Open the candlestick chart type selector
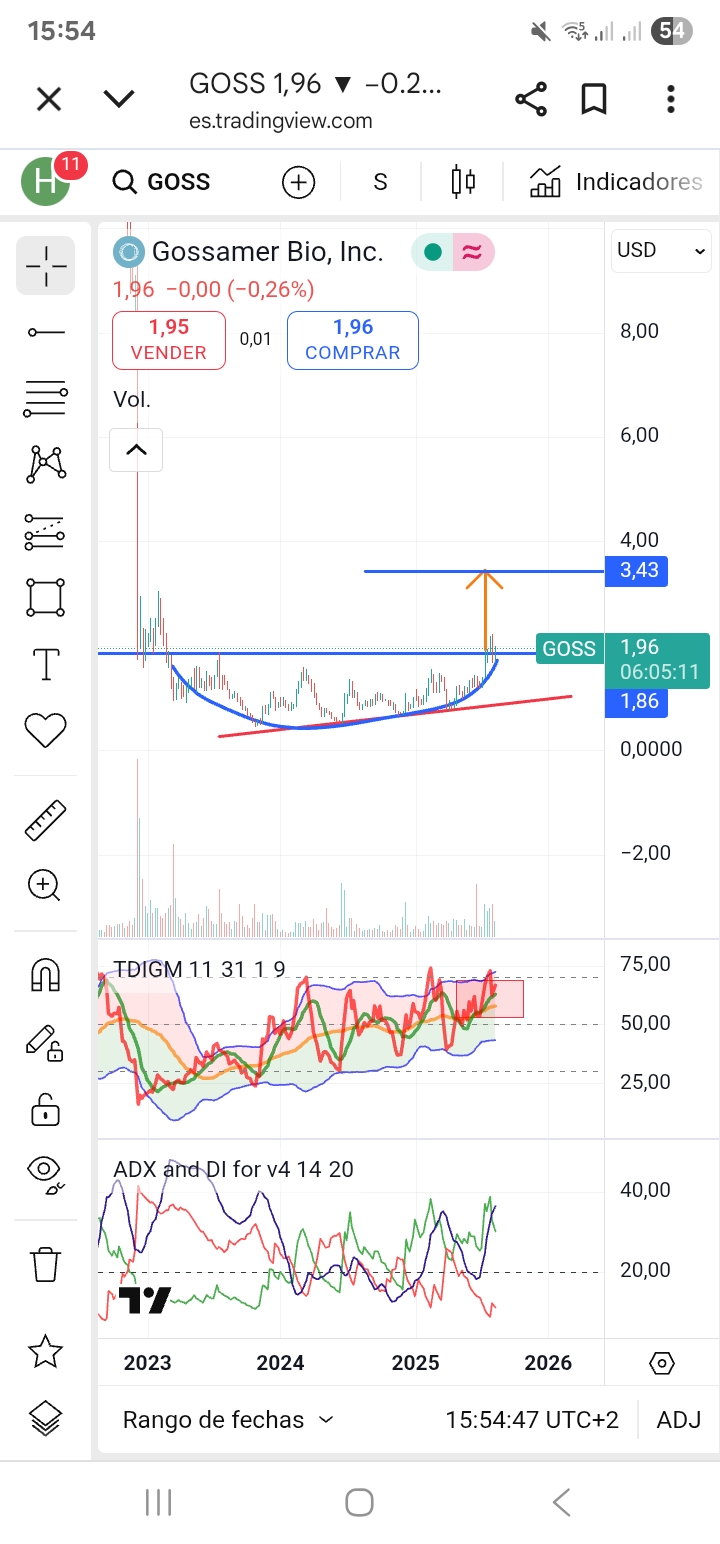Screen dimensions: 720x1544 pyautogui.click(x=462, y=182)
